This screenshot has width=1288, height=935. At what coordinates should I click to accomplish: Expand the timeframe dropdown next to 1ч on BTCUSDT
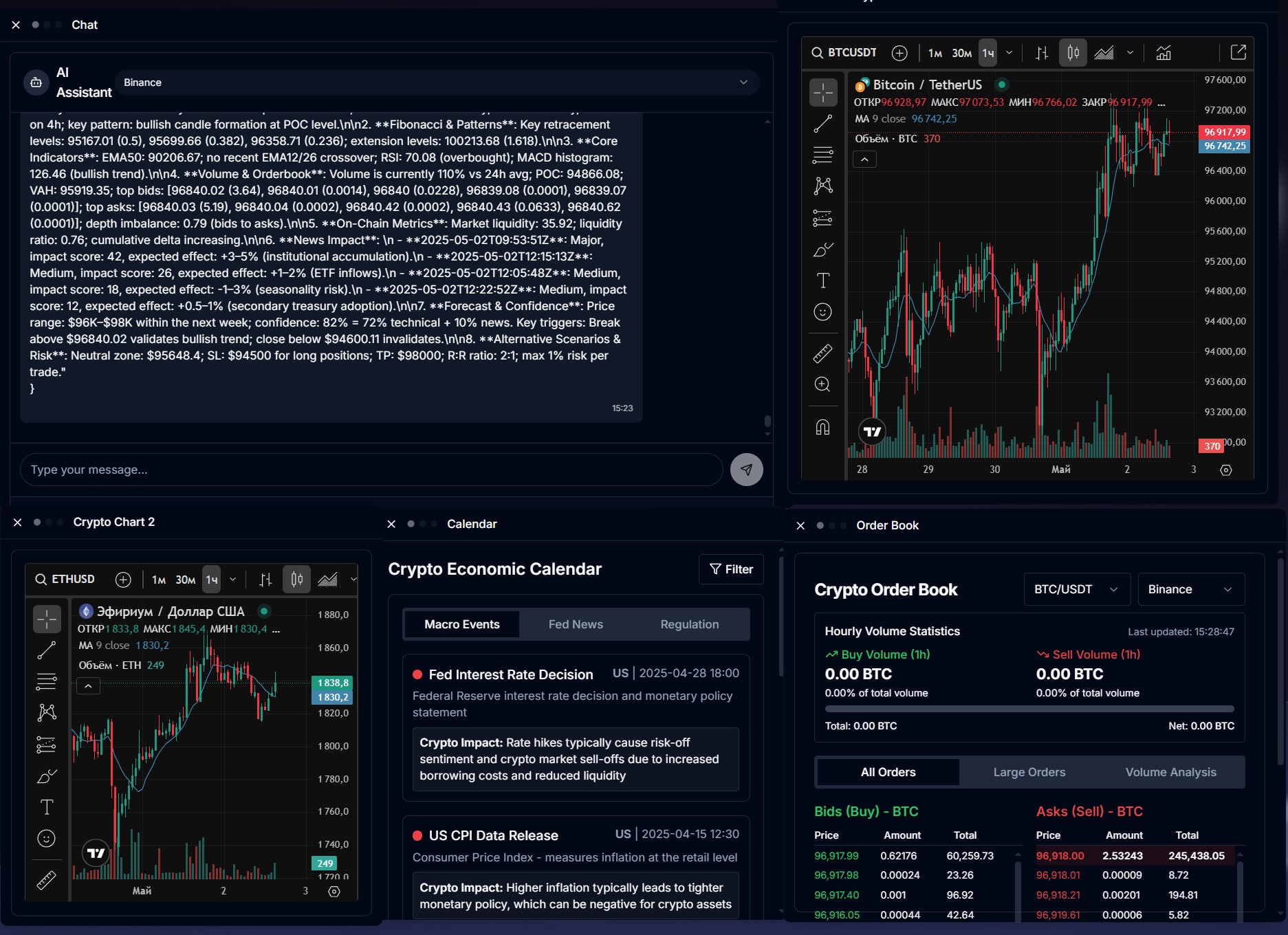click(1009, 53)
